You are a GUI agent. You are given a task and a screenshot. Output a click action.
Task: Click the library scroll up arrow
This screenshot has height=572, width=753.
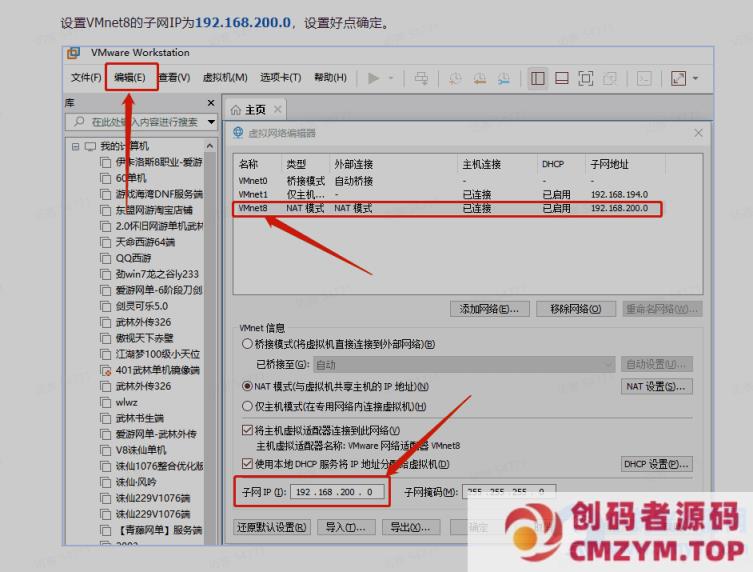coord(210,146)
